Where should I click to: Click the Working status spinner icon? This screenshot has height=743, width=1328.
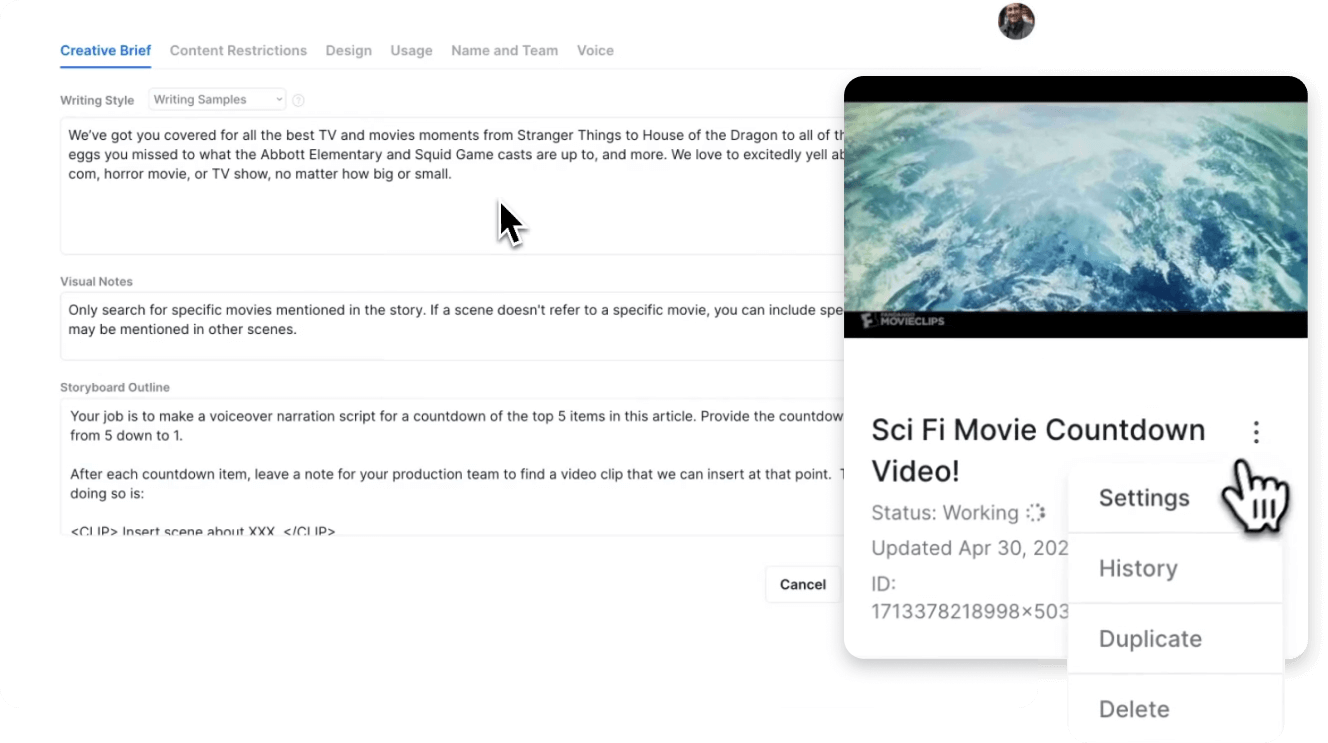click(x=1035, y=513)
